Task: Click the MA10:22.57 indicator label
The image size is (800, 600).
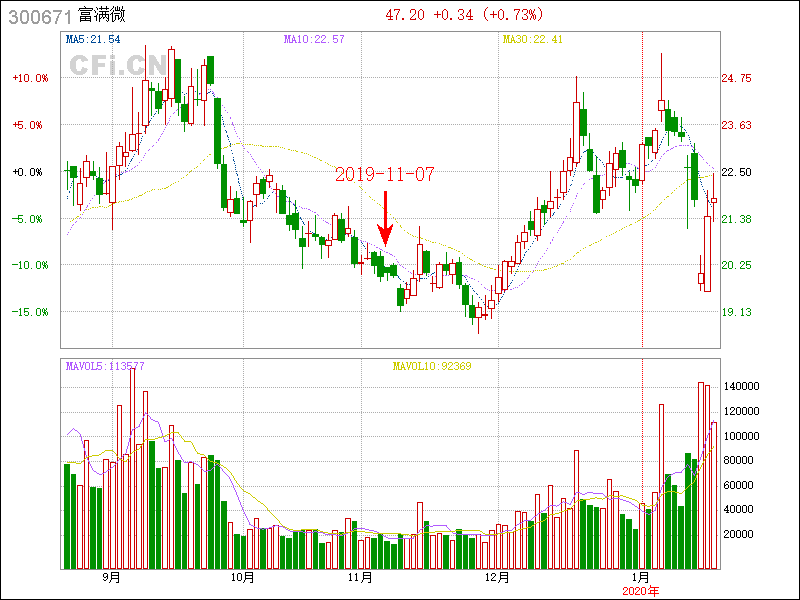Action: [x=313, y=40]
